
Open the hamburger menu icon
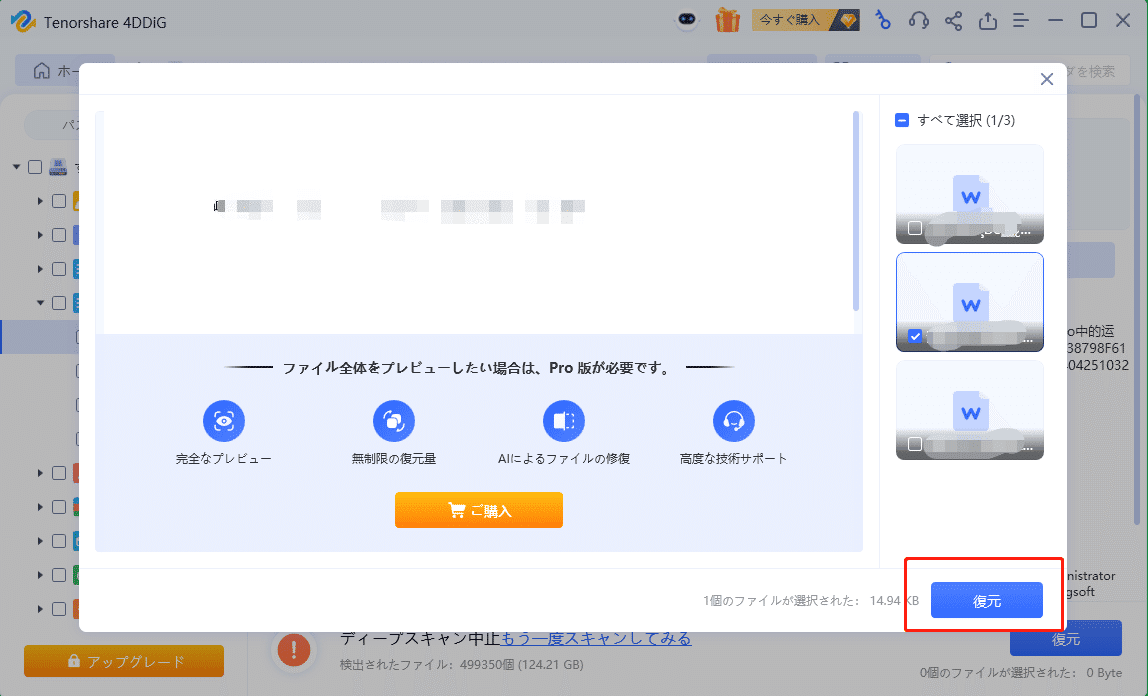click(x=1021, y=20)
